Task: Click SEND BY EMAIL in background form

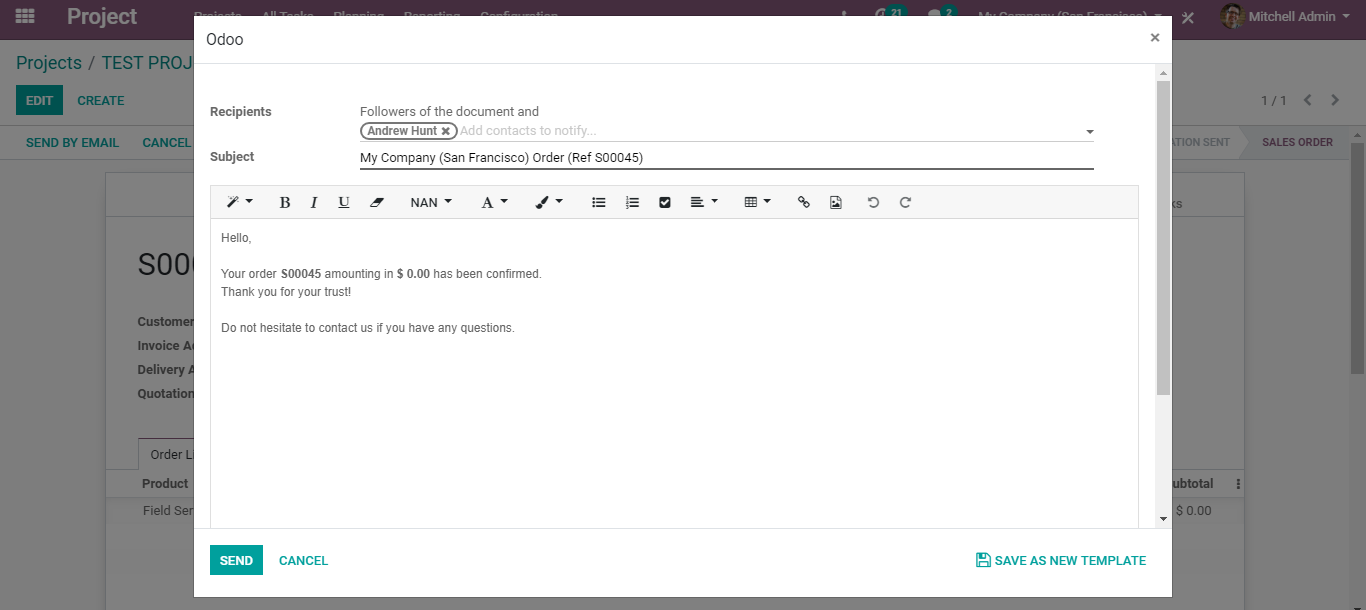Action: click(72, 142)
